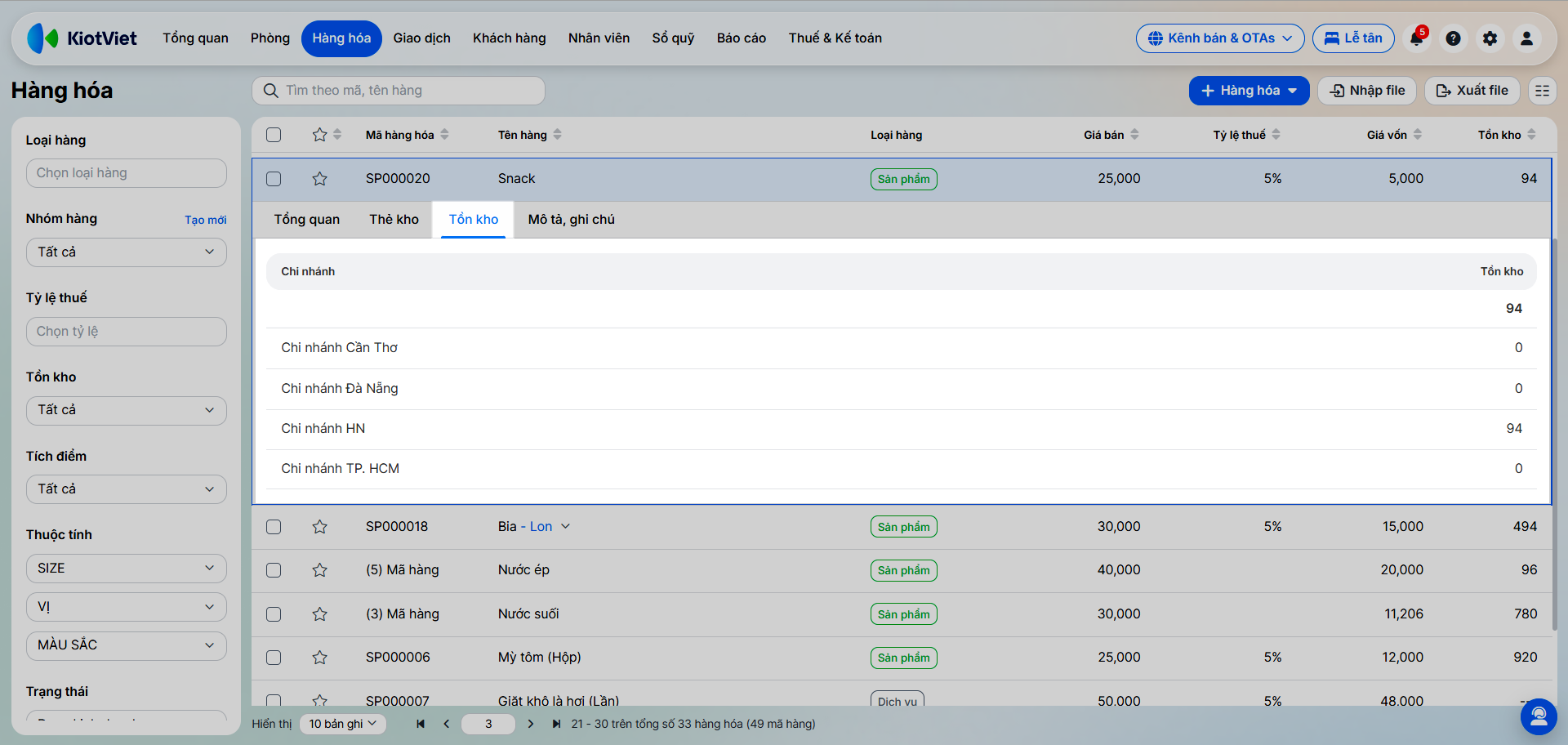Go to the next page

click(x=531, y=724)
